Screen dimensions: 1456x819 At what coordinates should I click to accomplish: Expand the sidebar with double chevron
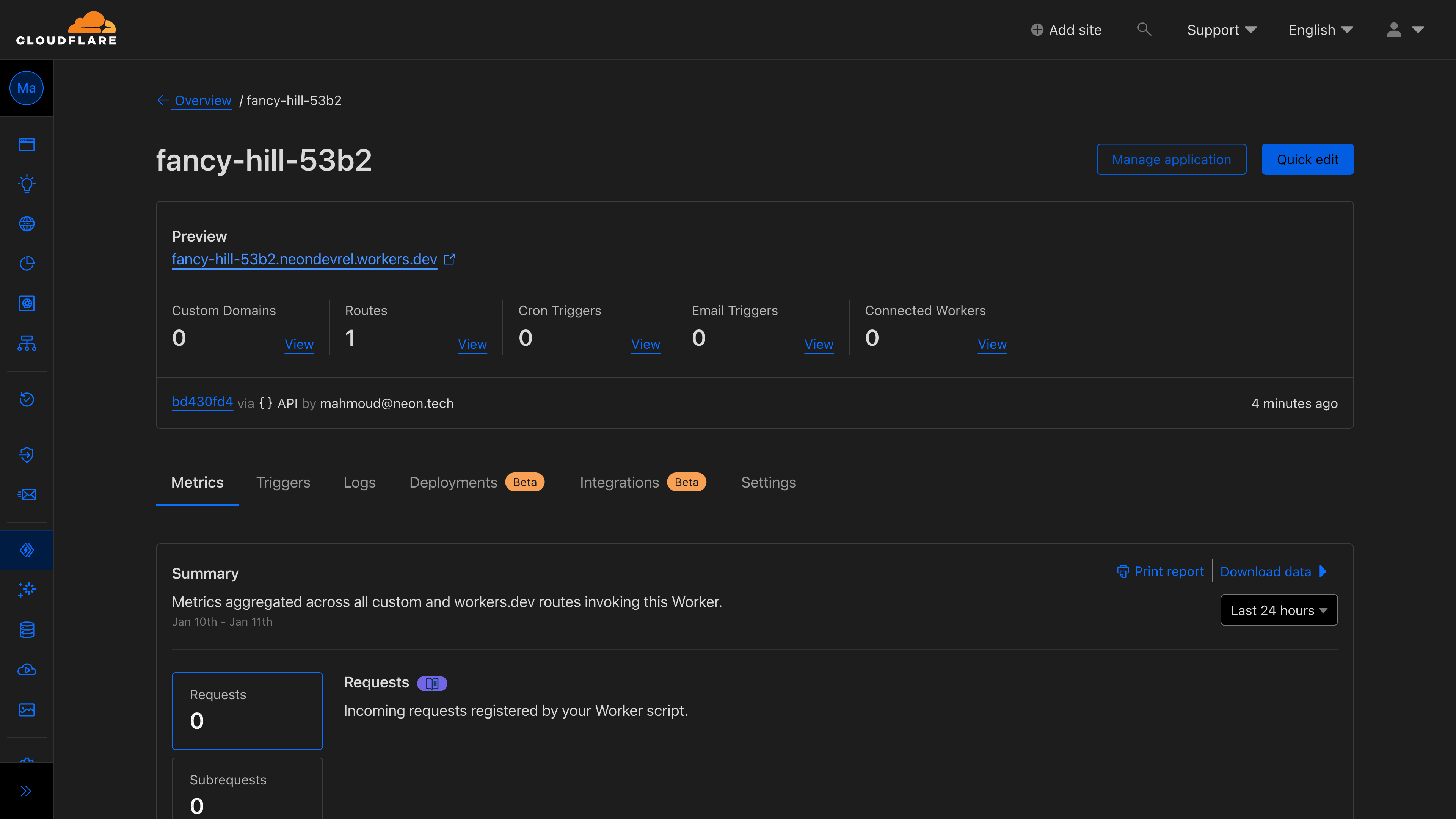pos(26,791)
